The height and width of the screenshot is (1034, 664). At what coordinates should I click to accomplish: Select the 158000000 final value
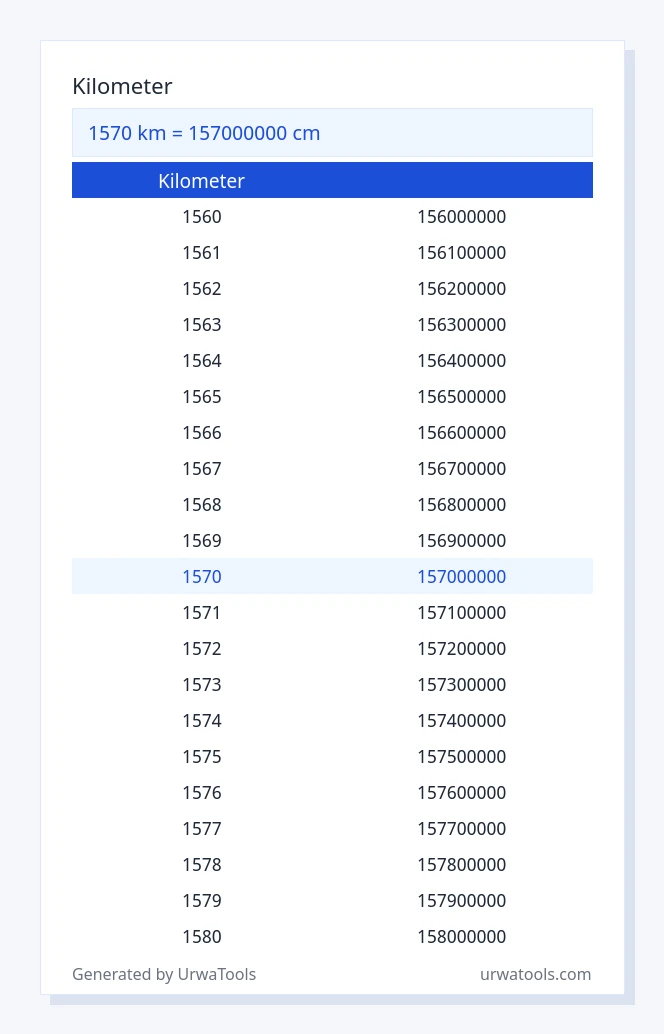coord(462,936)
